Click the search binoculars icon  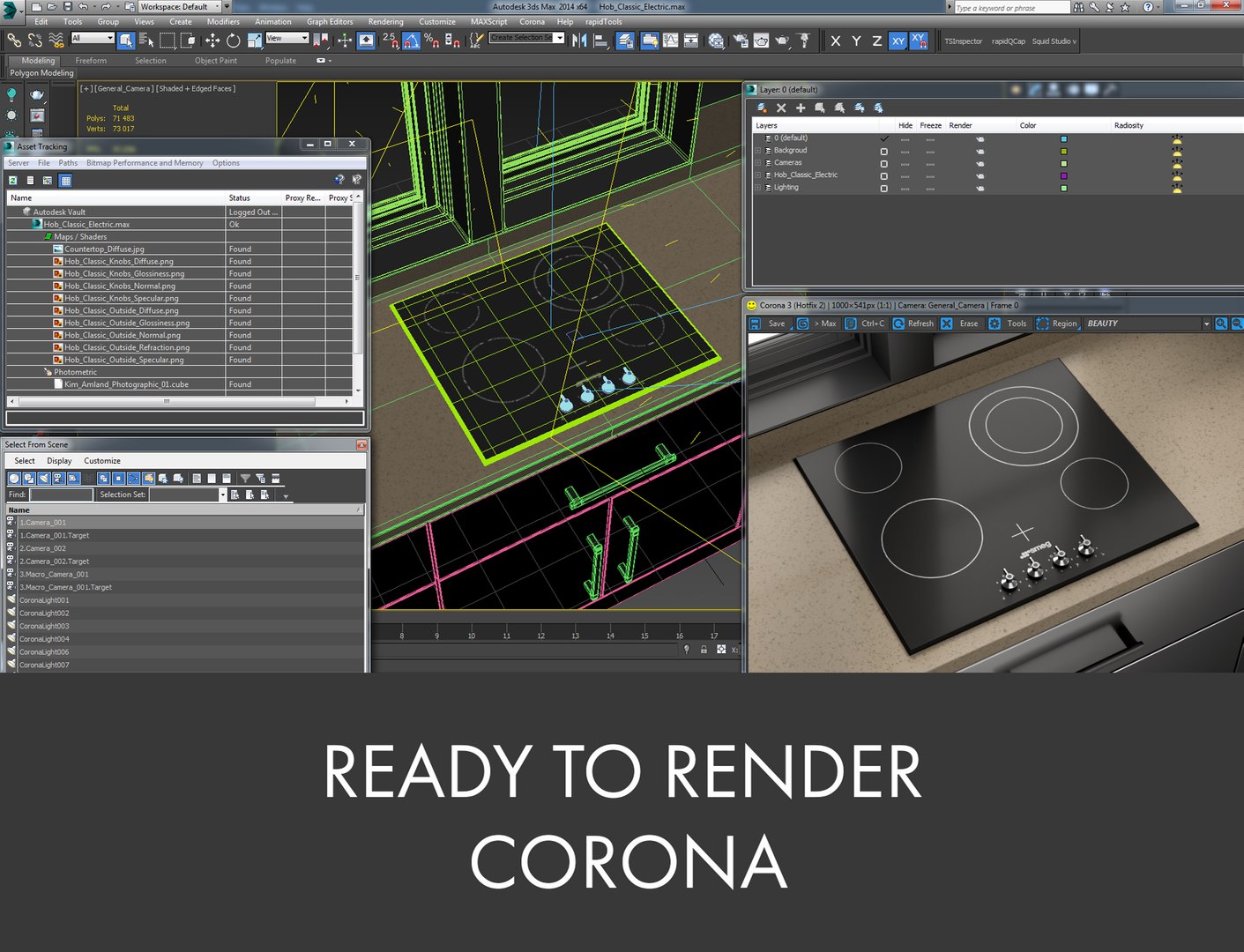point(1079,7)
